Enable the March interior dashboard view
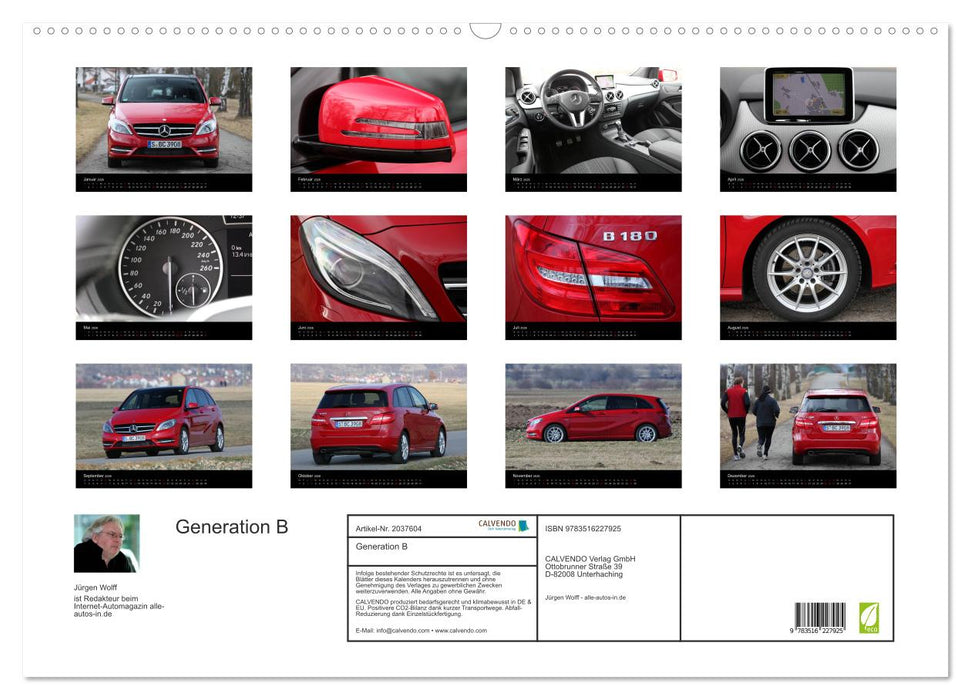This screenshot has height=700, width=971. tap(592, 120)
